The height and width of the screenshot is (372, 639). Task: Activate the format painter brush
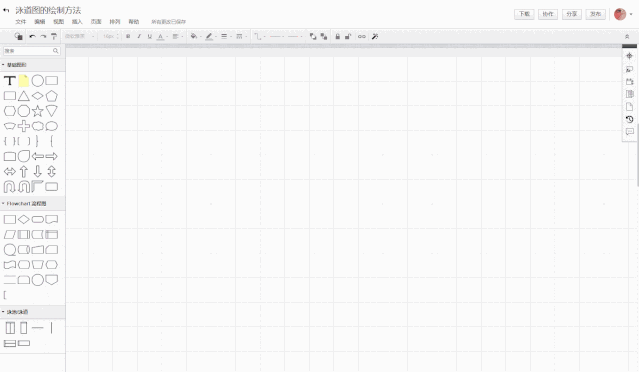pyautogui.click(x=54, y=36)
